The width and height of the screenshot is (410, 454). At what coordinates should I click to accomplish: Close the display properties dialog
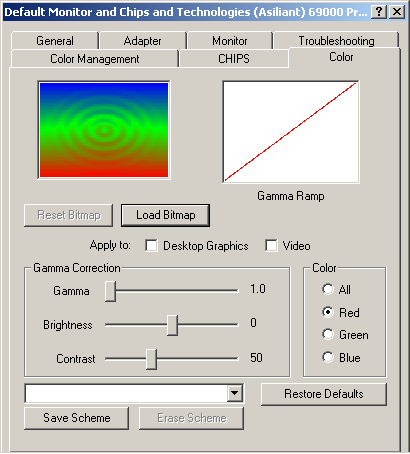397,12
